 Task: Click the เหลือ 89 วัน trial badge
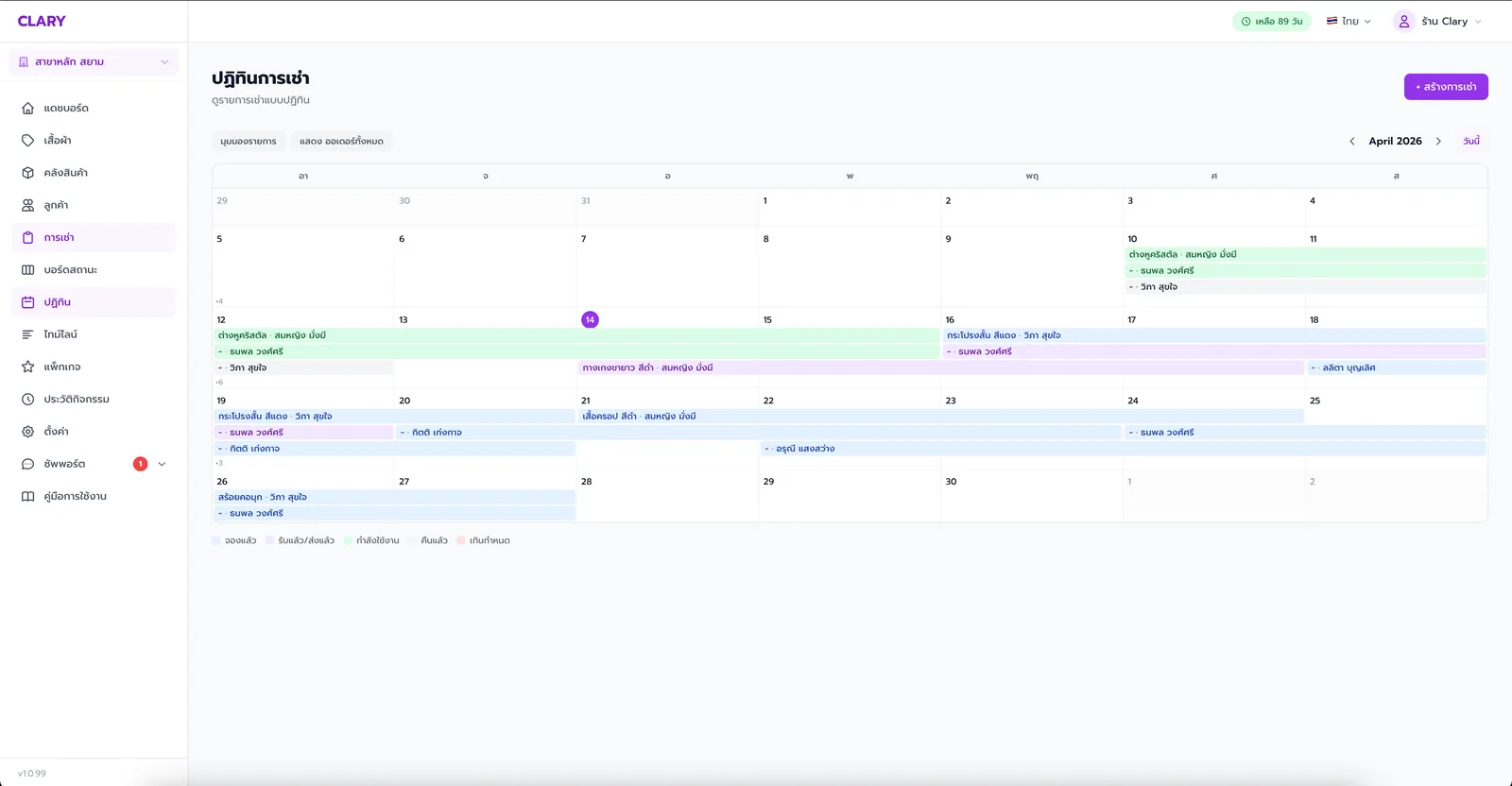(1271, 21)
